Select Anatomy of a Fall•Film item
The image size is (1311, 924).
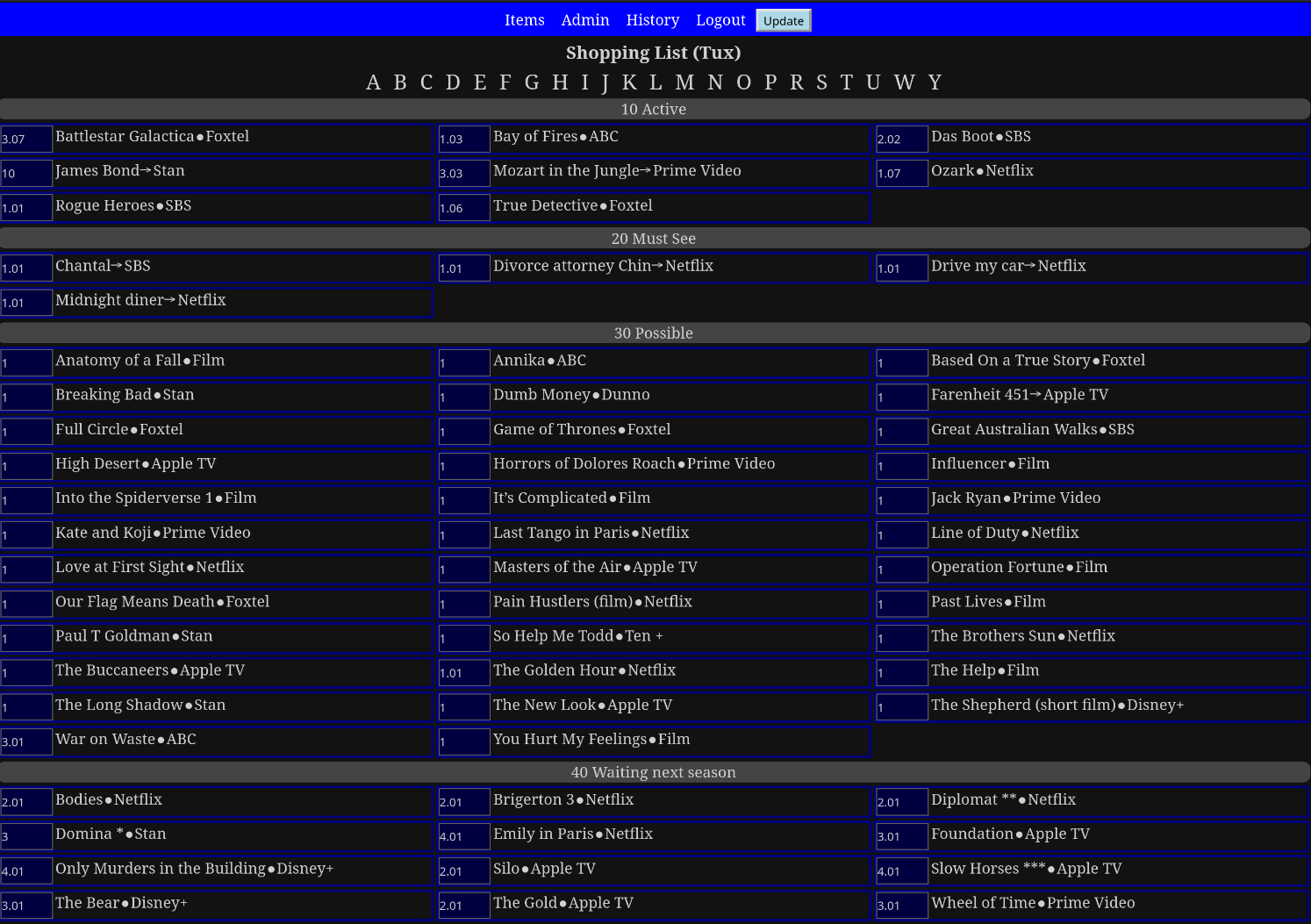(x=140, y=361)
